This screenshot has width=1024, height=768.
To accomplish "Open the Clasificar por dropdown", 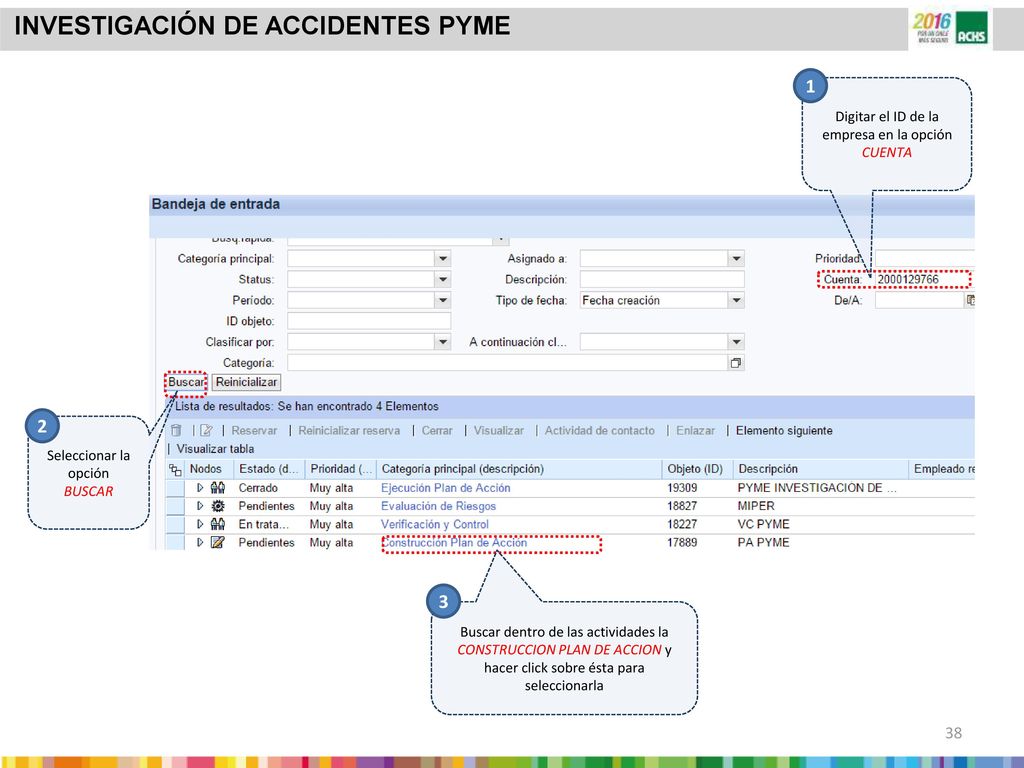I will (443, 342).
